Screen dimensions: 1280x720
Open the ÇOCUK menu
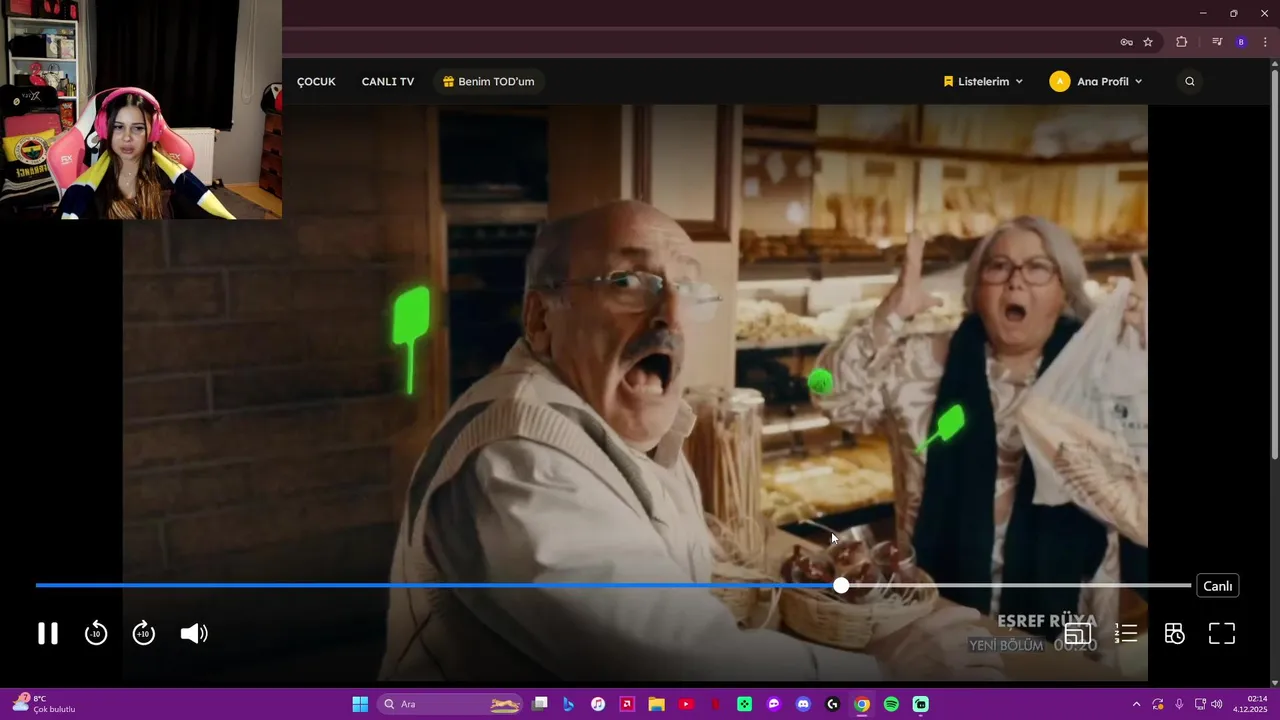point(316,81)
